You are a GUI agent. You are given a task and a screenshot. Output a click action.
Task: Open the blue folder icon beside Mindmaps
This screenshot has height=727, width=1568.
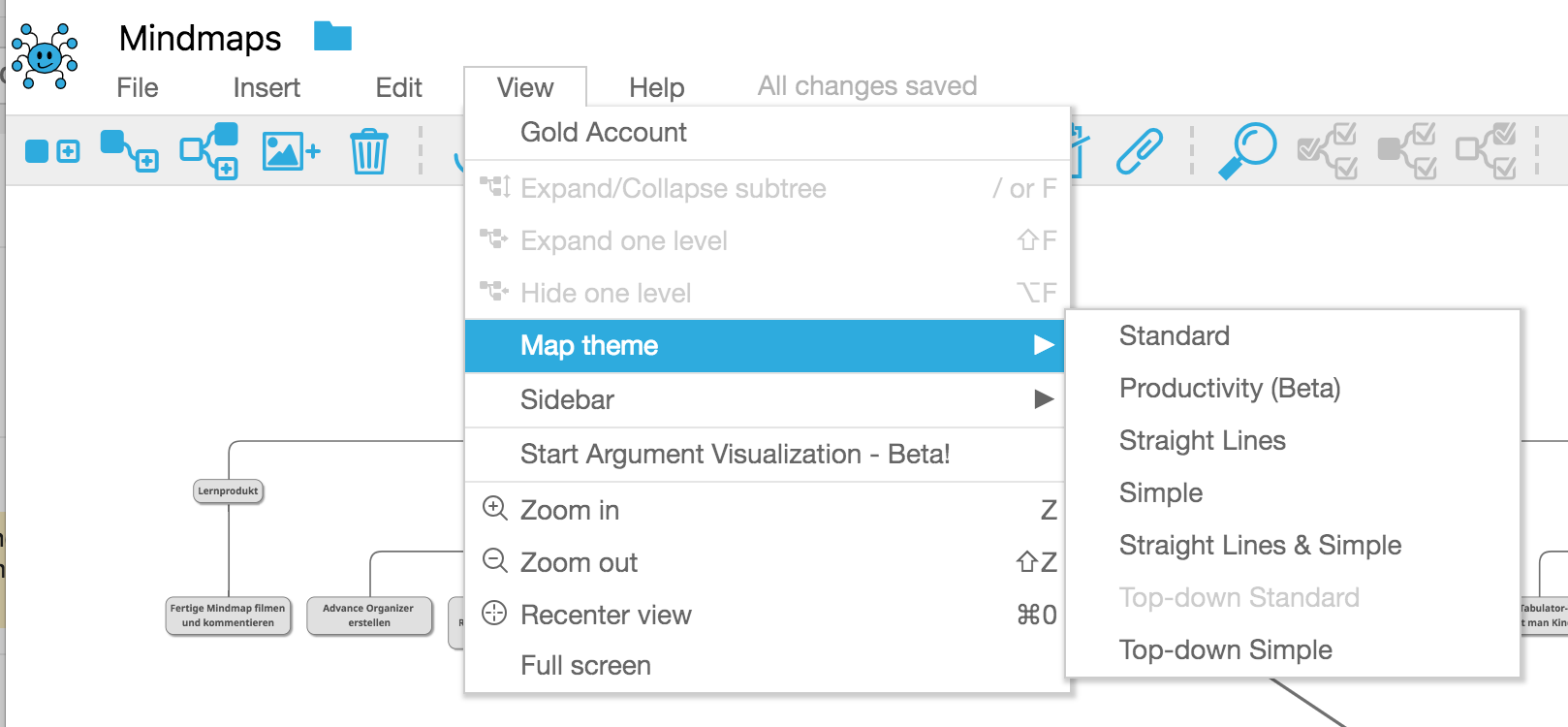332,37
